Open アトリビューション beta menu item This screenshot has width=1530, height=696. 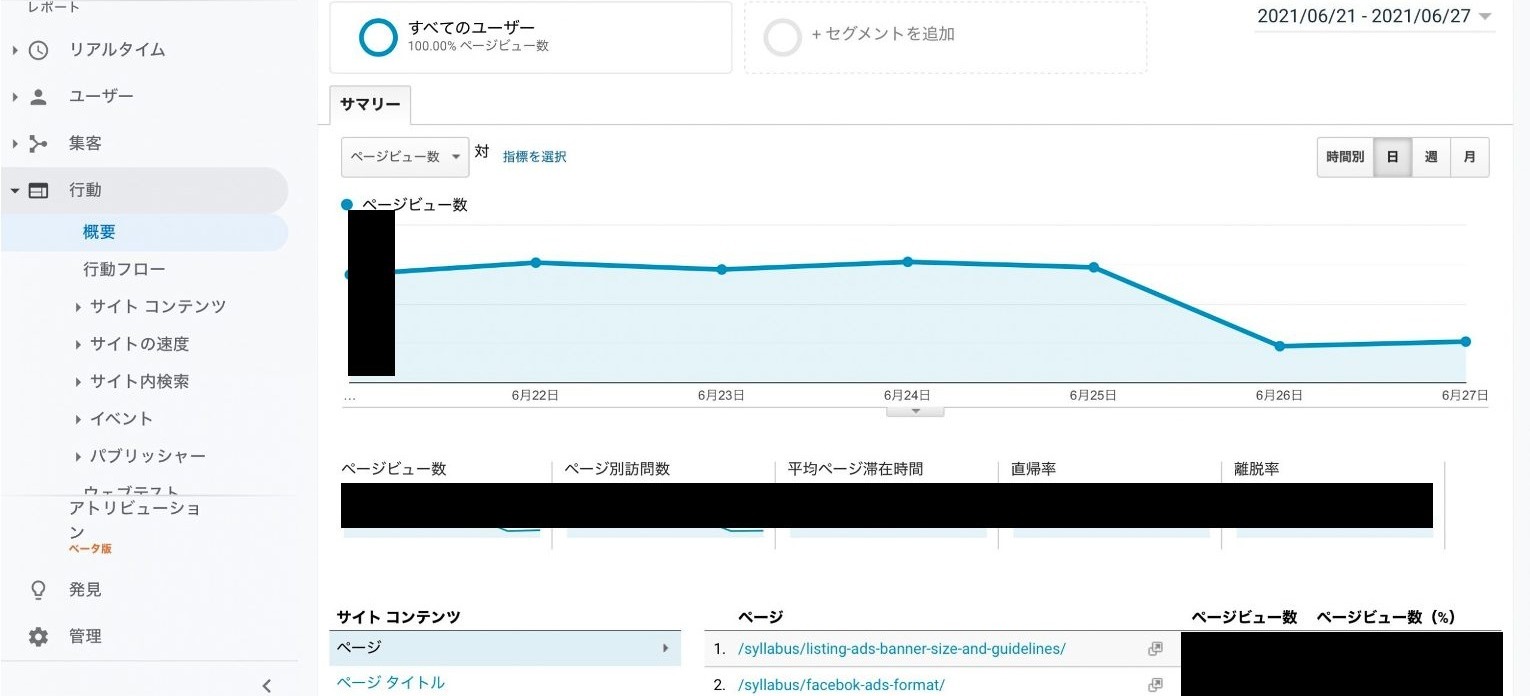click(135, 527)
